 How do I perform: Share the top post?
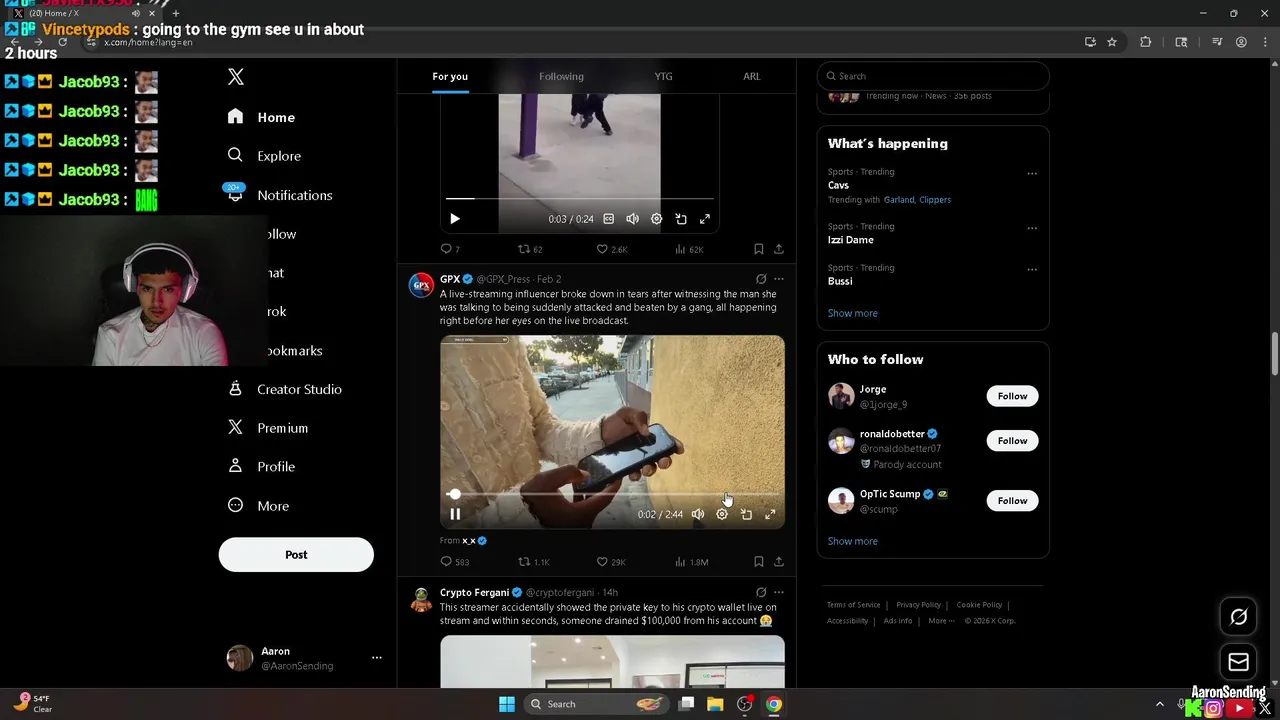point(779,249)
